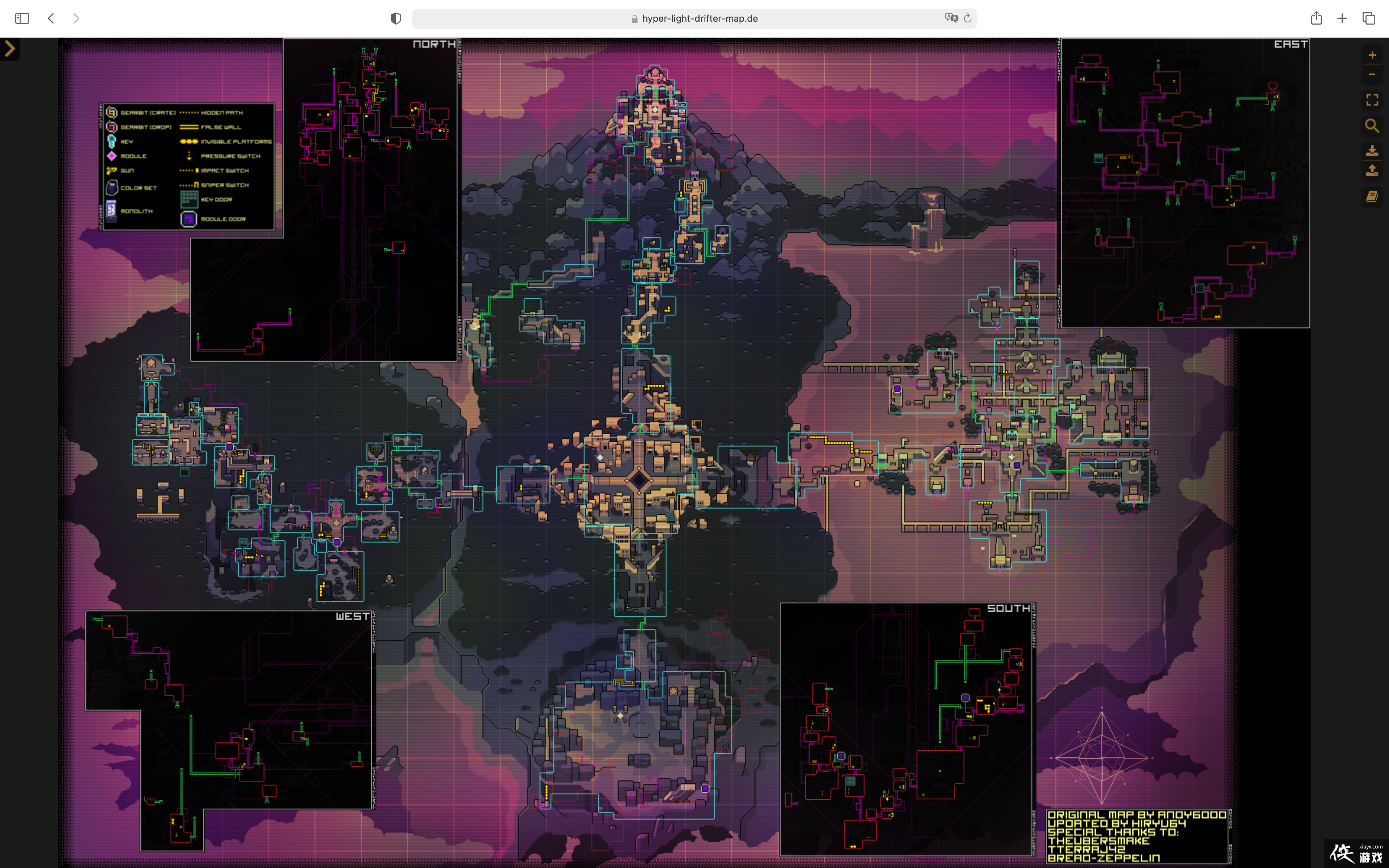This screenshot has width=1389, height=868.
Task: Open the South underground inset map
Action: click(x=907, y=729)
